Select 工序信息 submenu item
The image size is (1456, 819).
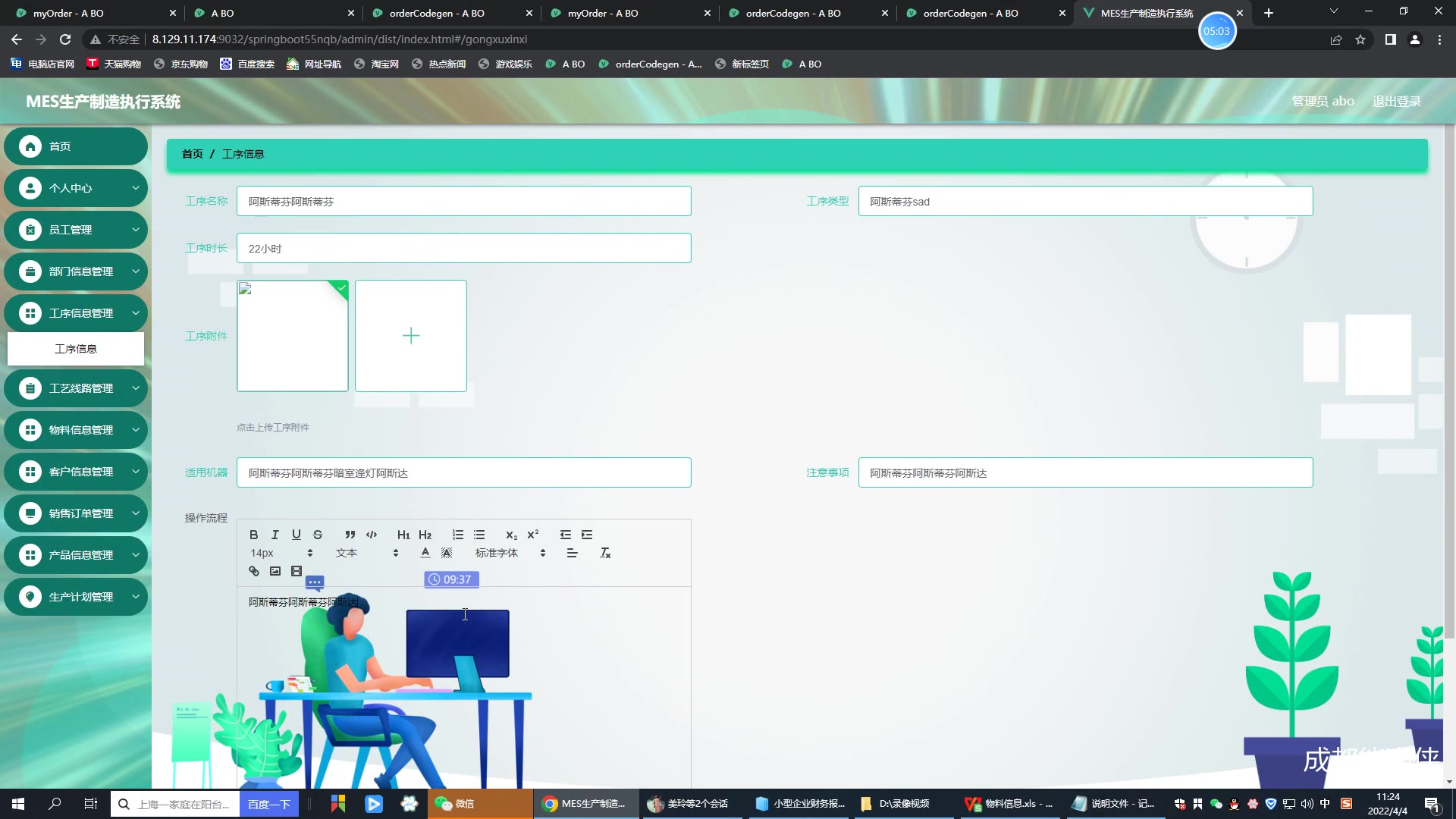76,349
